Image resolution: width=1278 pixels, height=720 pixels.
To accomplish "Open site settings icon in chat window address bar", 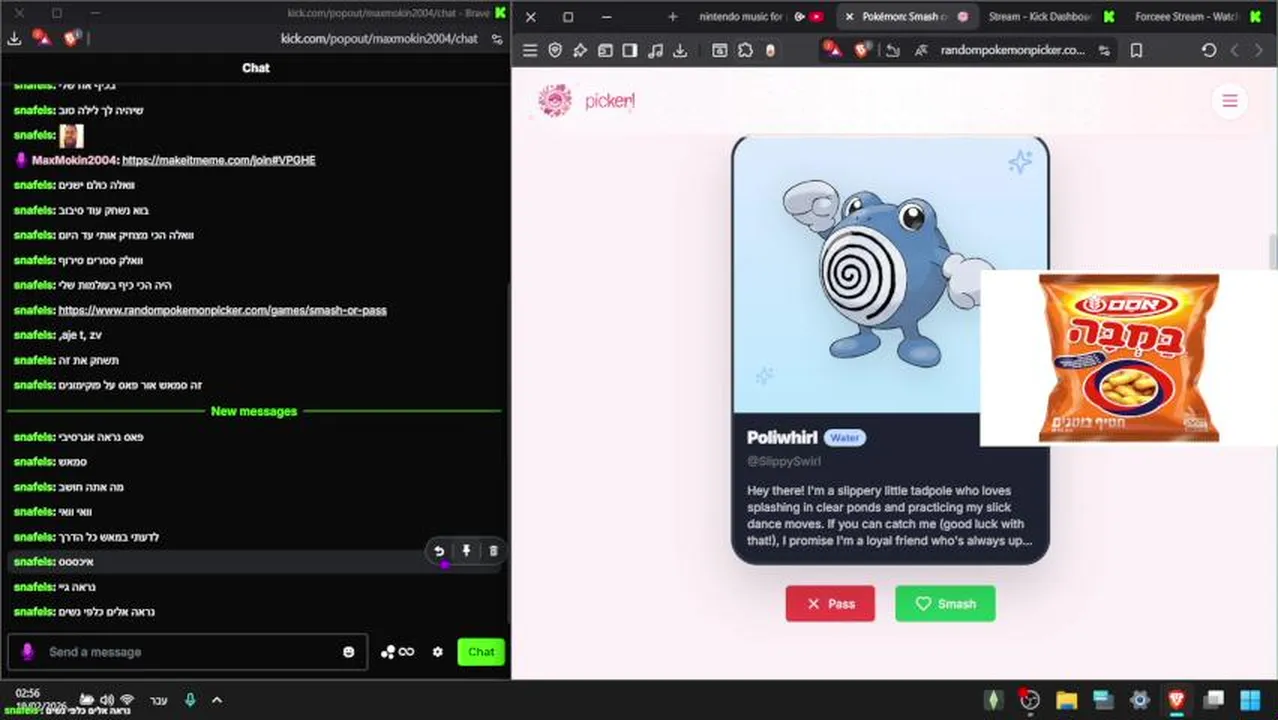I will pyautogui.click(x=496, y=38).
